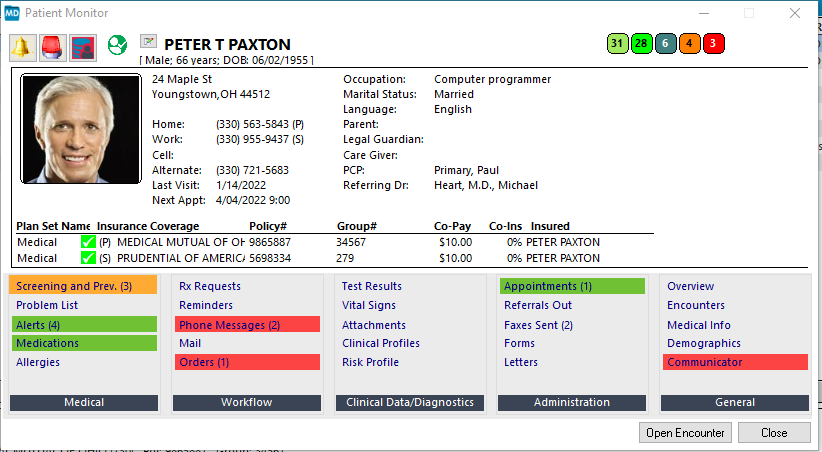Click the Close button
The image size is (822, 452).
point(774,433)
